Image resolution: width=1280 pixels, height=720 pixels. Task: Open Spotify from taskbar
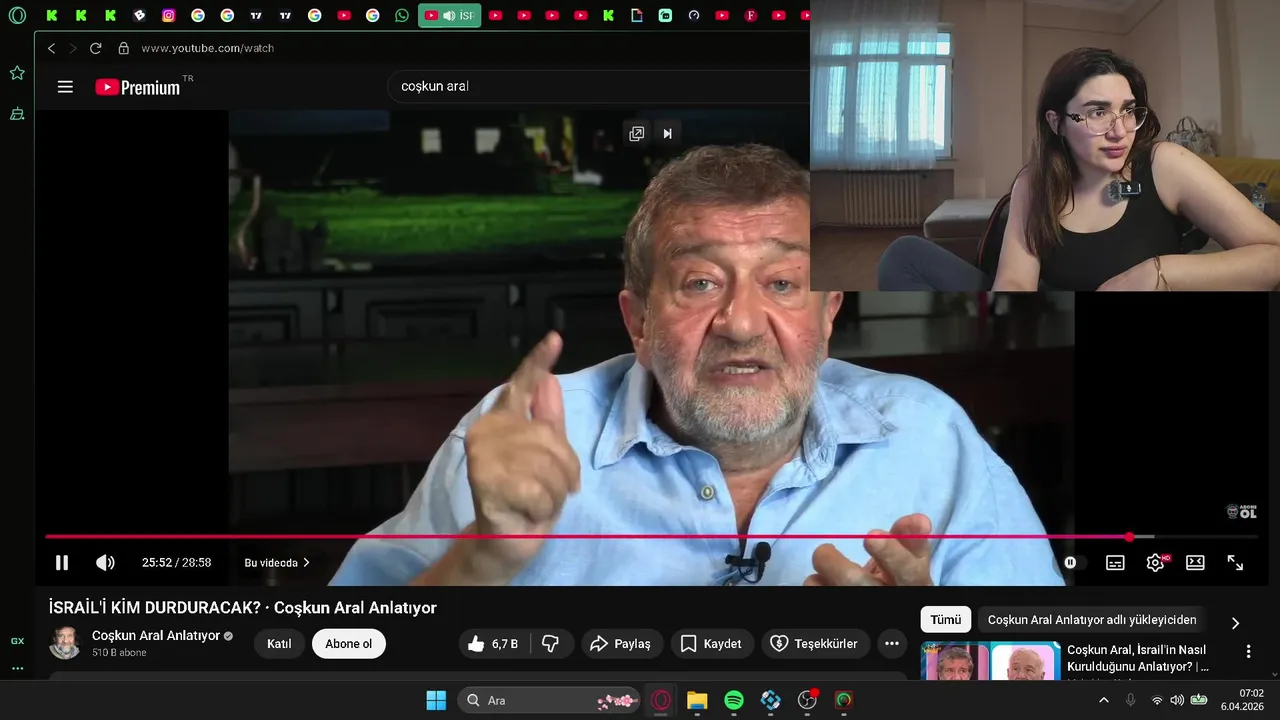click(x=734, y=700)
